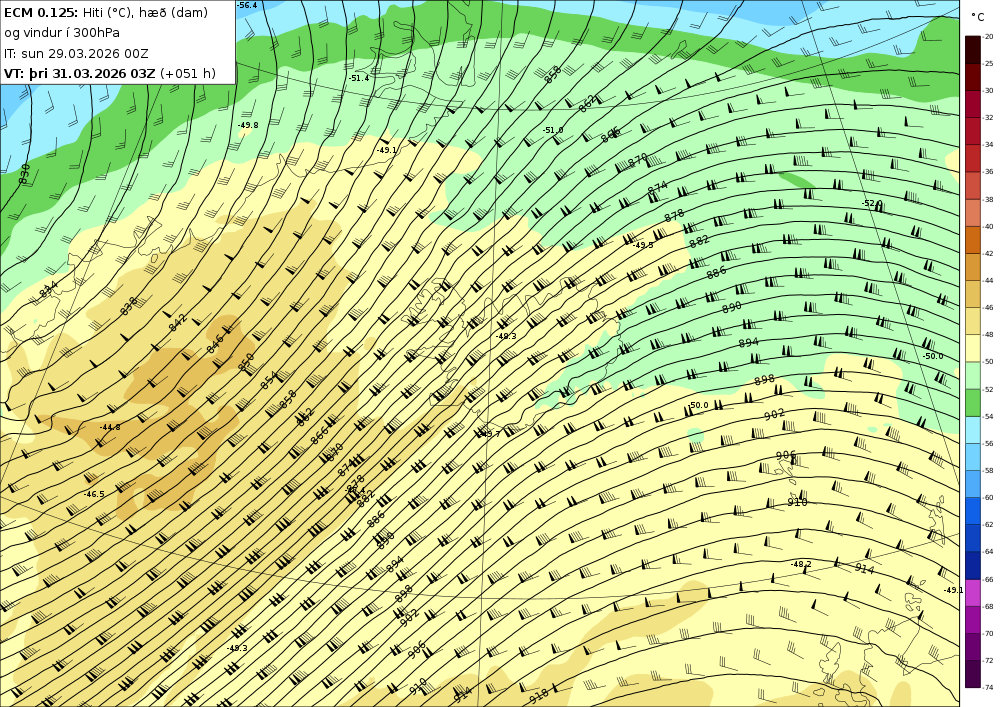Click the text 'og vindur í 300hPa'
This screenshot has width=1000, height=707.
(62, 33)
